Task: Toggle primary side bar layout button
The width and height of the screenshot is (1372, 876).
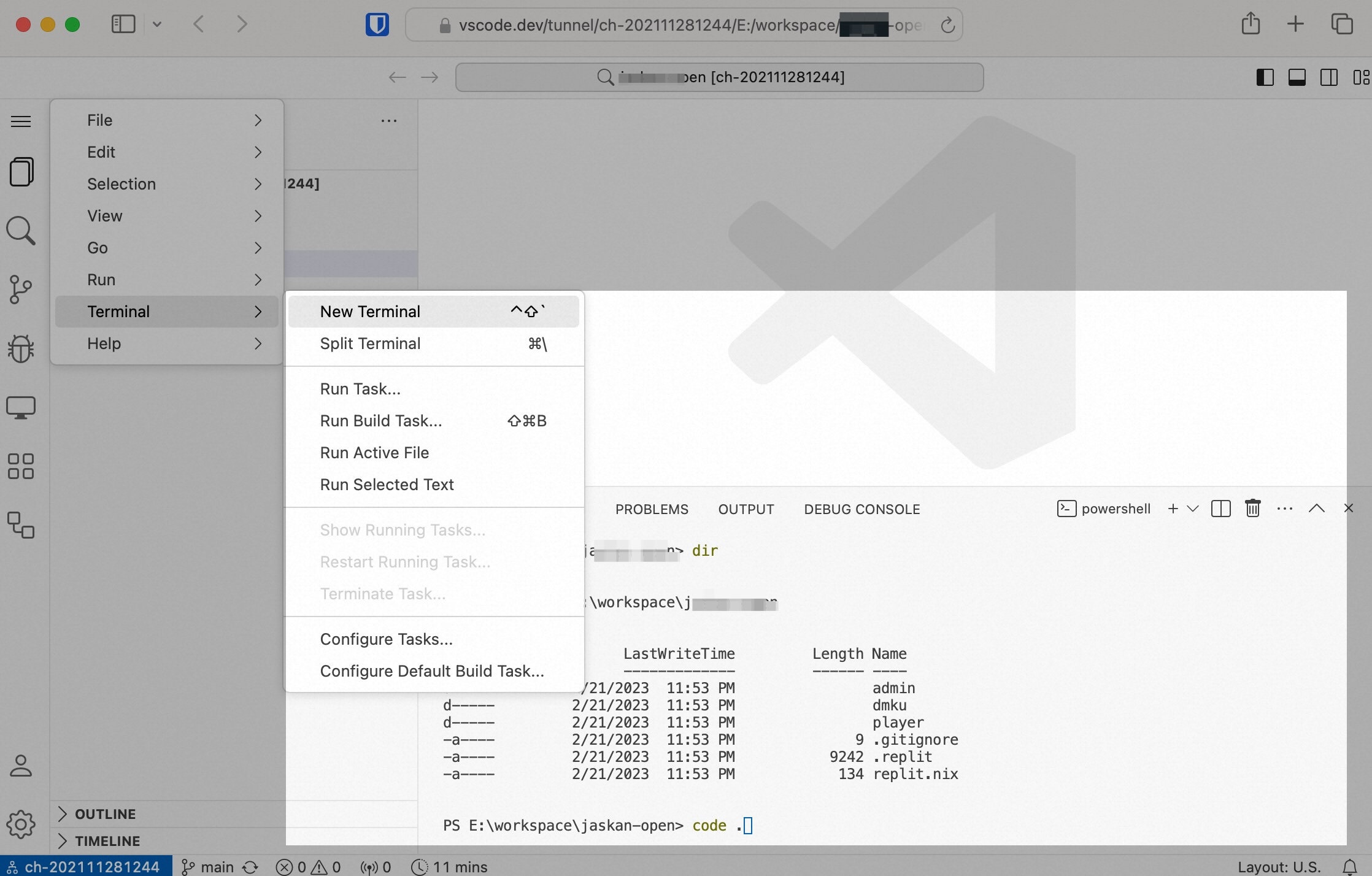Action: tap(1265, 77)
